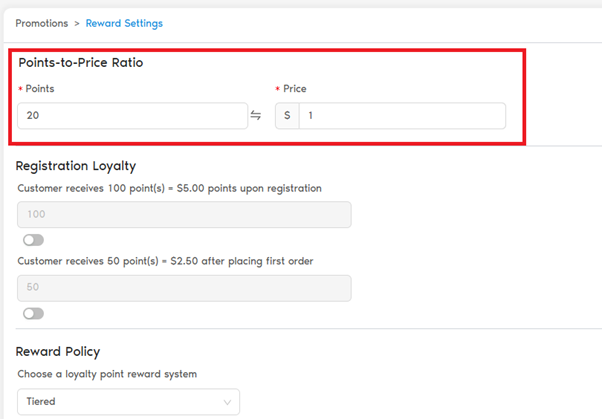Click the first order points field showing 50
This screenshot has height=419, width=602.
[184, 288]
